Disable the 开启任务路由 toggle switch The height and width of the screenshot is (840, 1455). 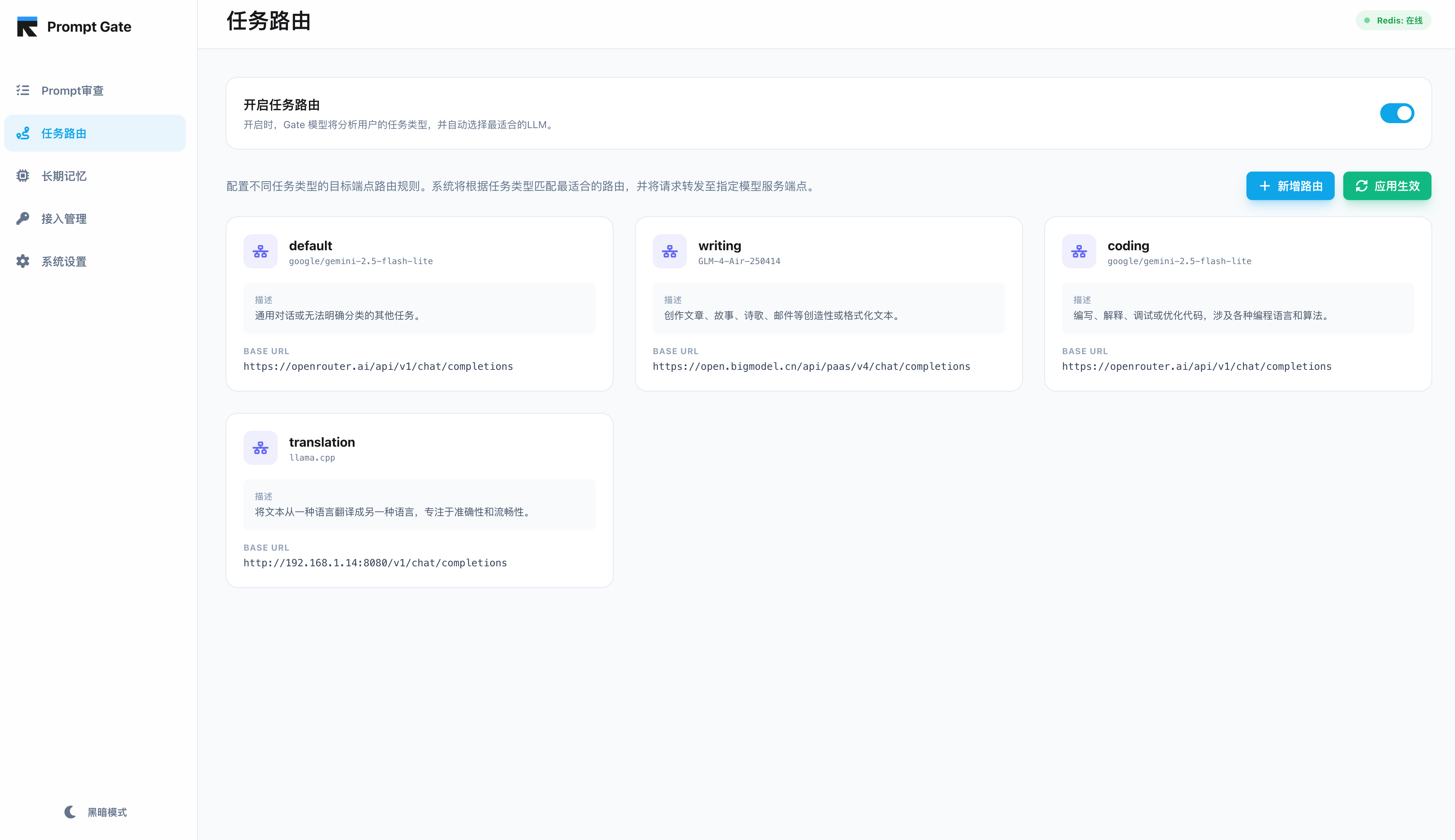coord(1396,113)
